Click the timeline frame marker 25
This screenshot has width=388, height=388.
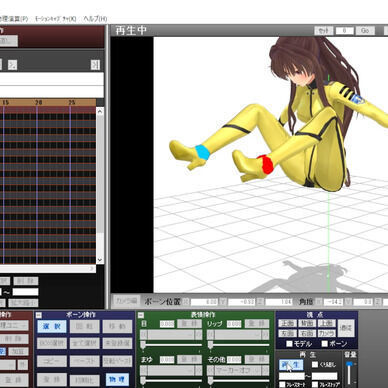tap(72, 102)
